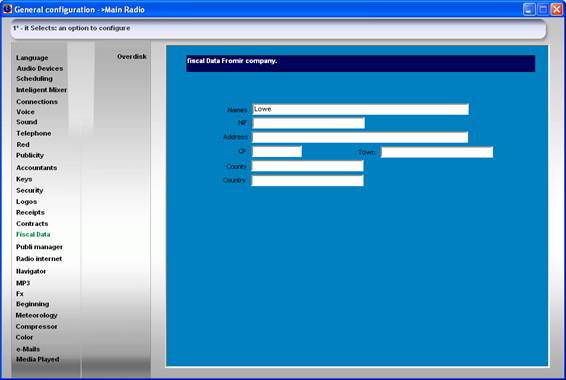566x380 pixels.
Task: Focus the CP postal code field
Action: point(277,152)
